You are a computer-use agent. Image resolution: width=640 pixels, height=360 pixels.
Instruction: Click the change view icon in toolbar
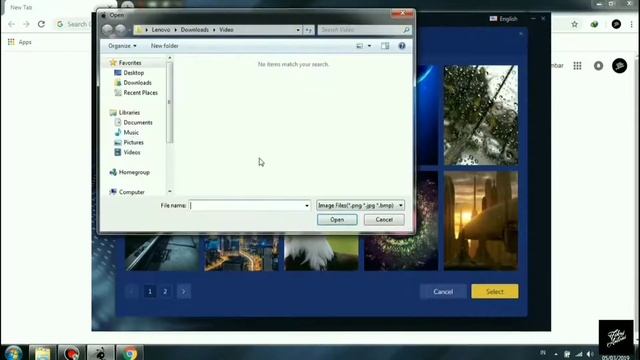click(x=360, y=46)
